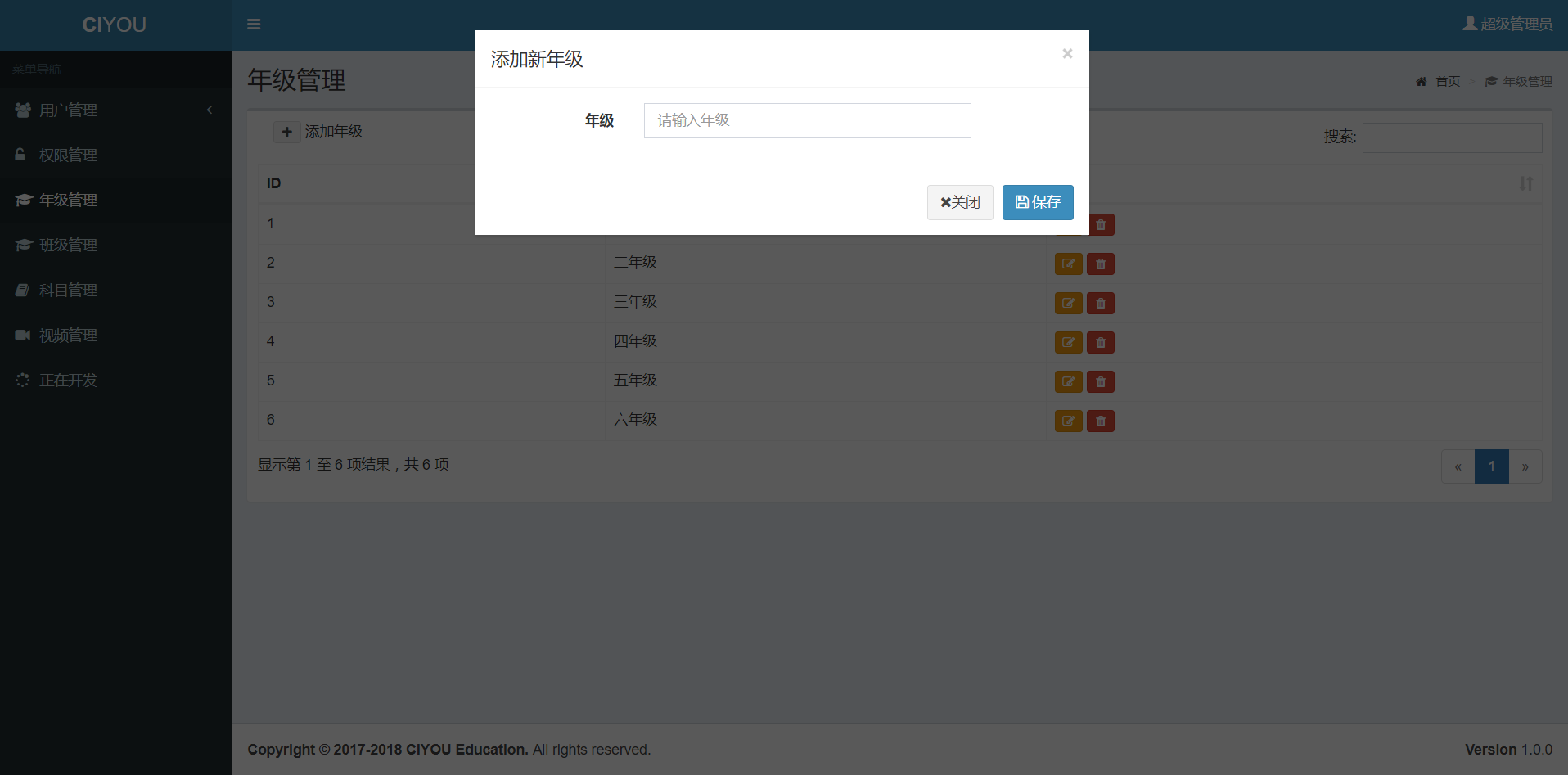Click the 关闭 button in the dialog
The image size is (1568, 775).
click(960, 202)
